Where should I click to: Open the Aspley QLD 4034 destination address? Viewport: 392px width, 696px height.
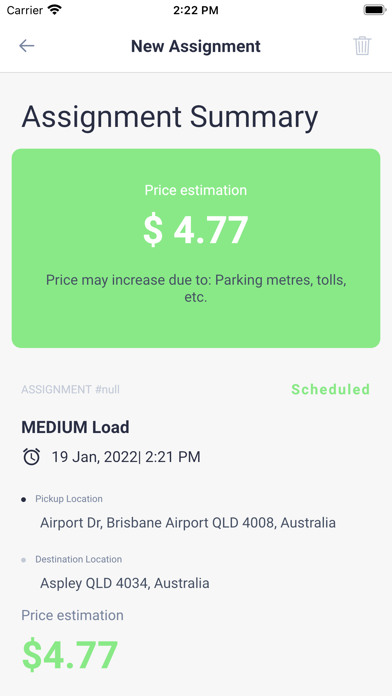click(x=125, y=583)
